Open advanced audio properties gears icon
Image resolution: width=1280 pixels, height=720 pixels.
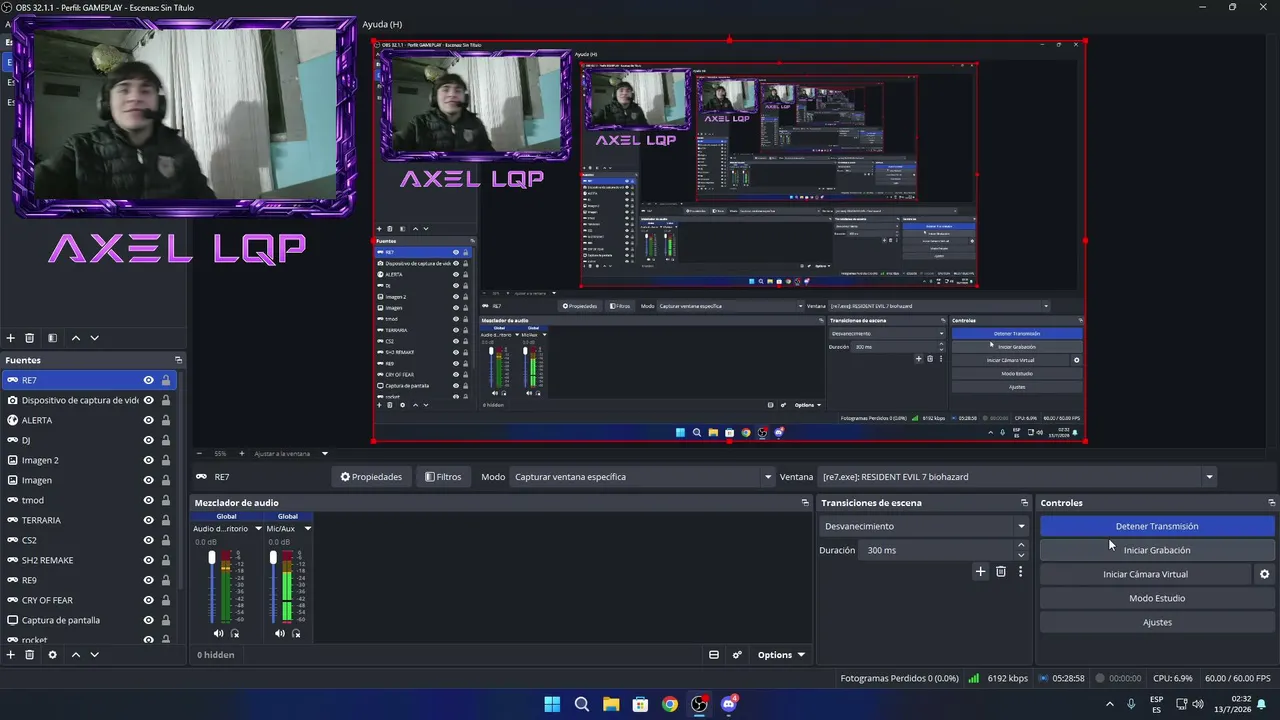(737, 655)
